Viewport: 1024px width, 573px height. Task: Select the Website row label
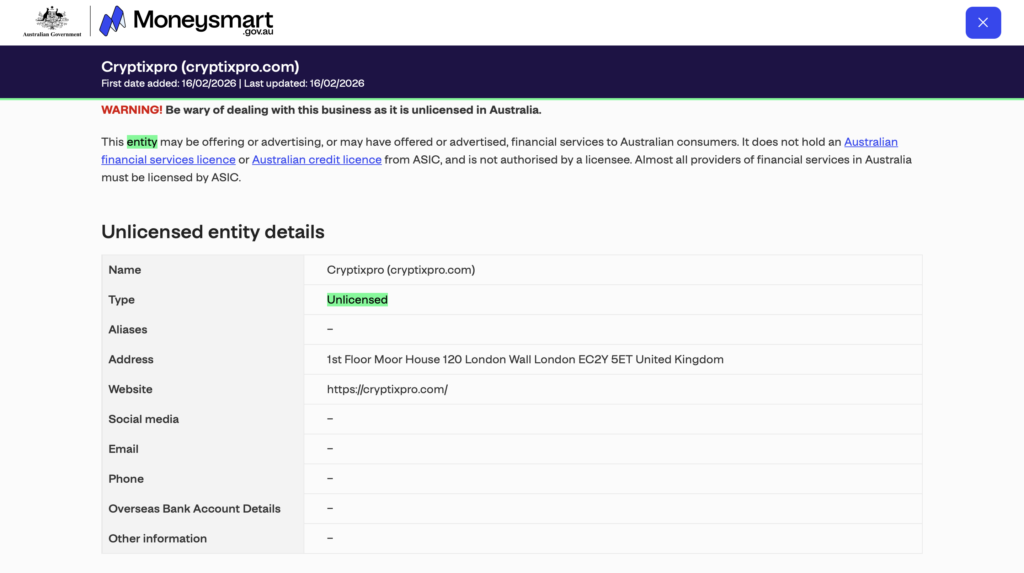point(130,389)
